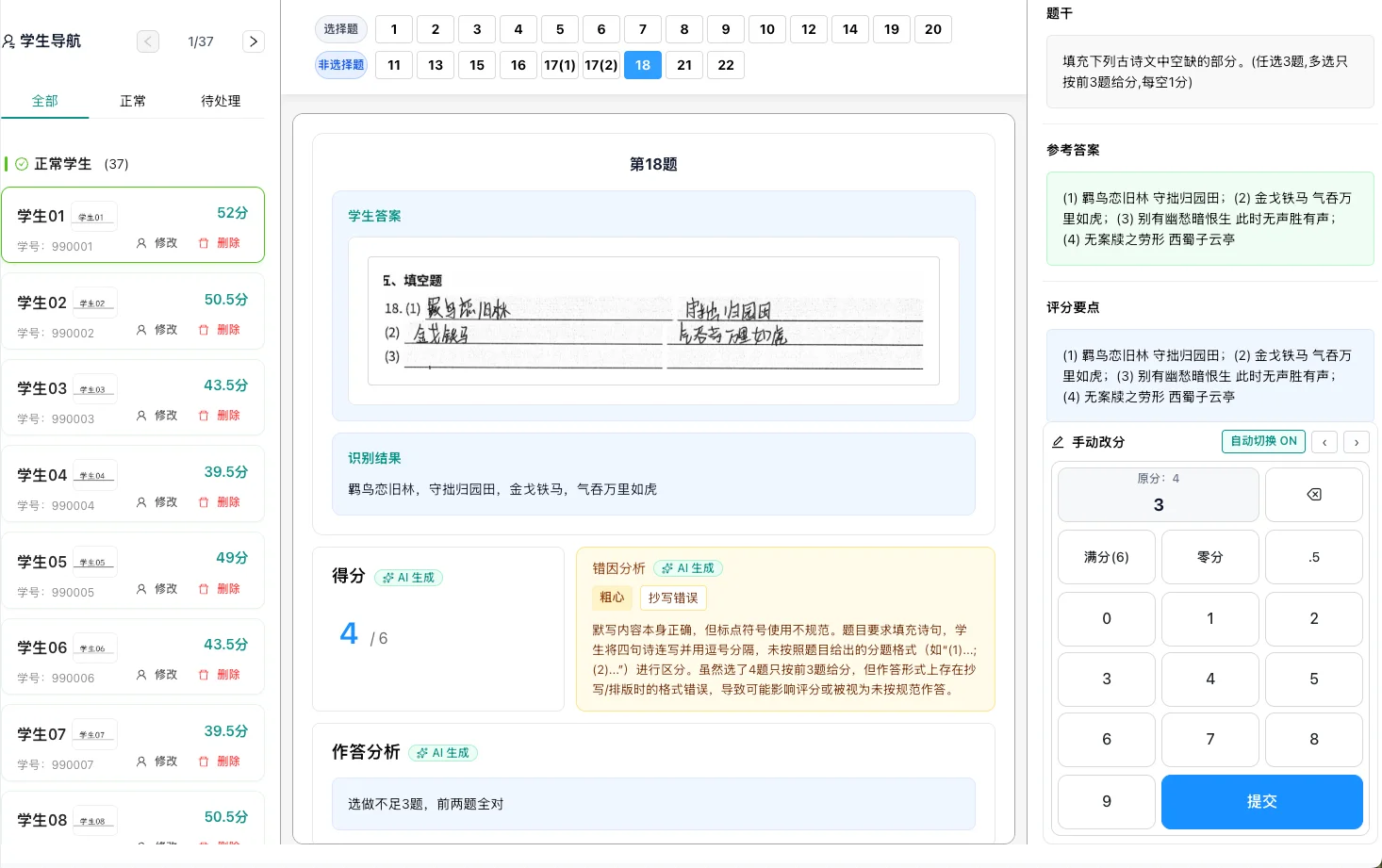Go to next student with right arrow
This screenshot has width=1382, height=868.
pyautogui.click(x=254, y=41)
